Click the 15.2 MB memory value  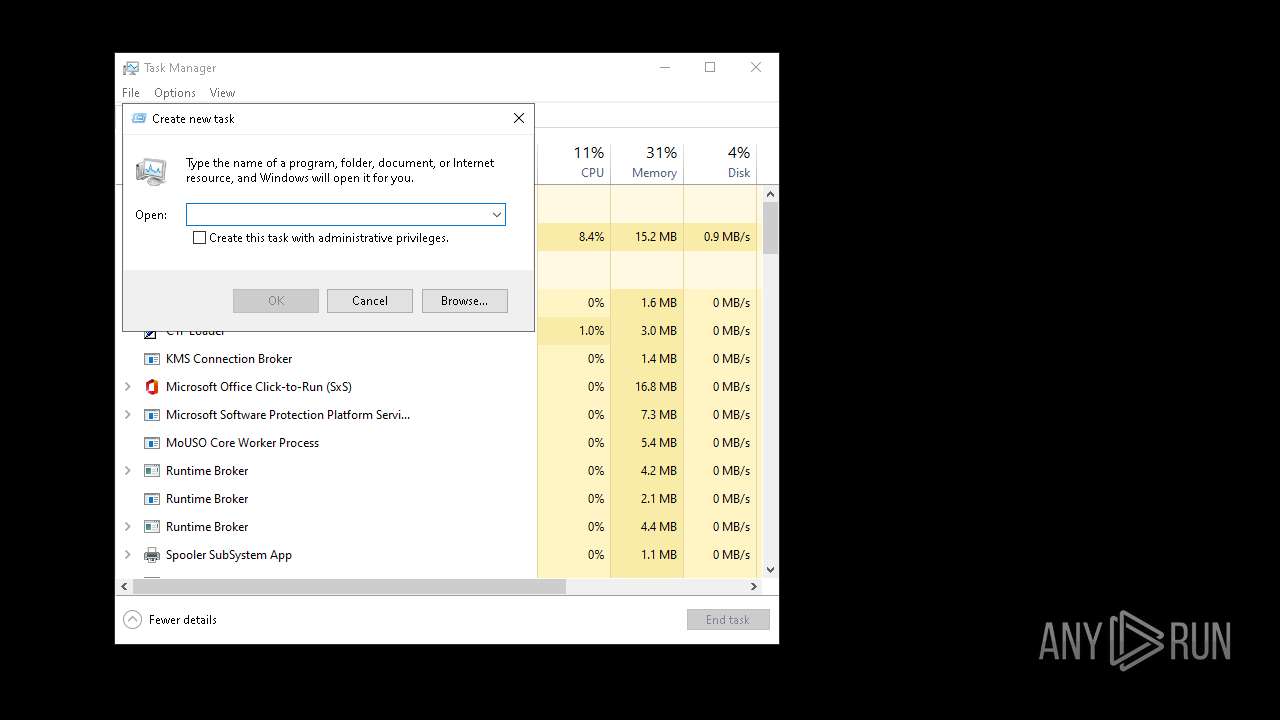click(656, 237)
